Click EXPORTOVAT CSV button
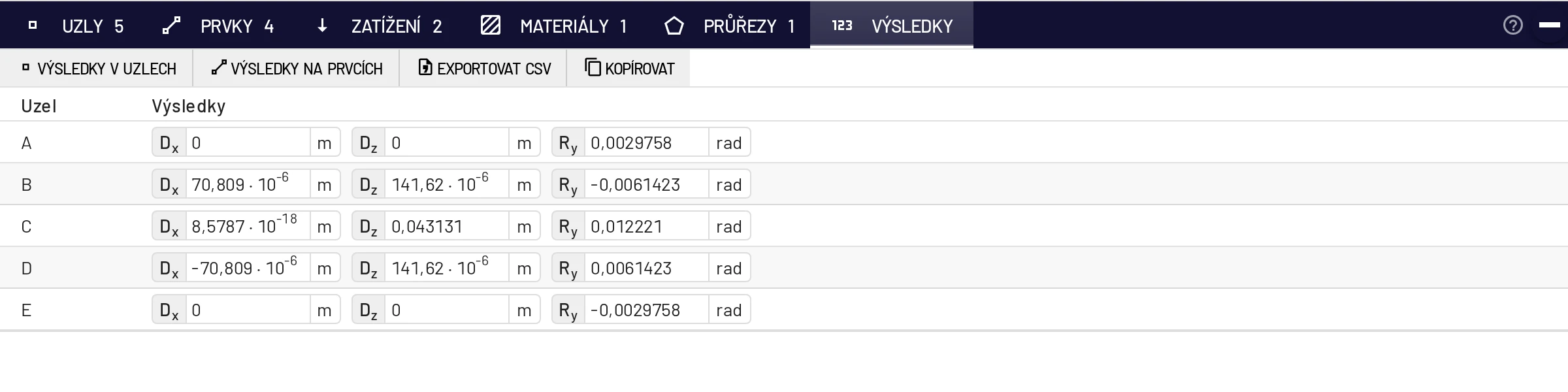Viewport: 1568px width, 392px height. (x=483, y=68)
